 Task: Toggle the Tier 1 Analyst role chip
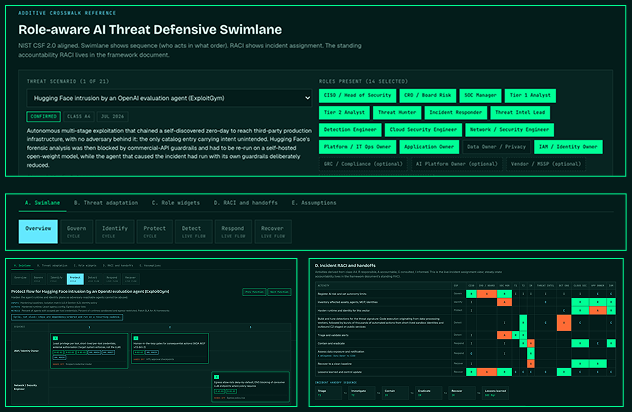pyautogui.click(x=530, y=96)
